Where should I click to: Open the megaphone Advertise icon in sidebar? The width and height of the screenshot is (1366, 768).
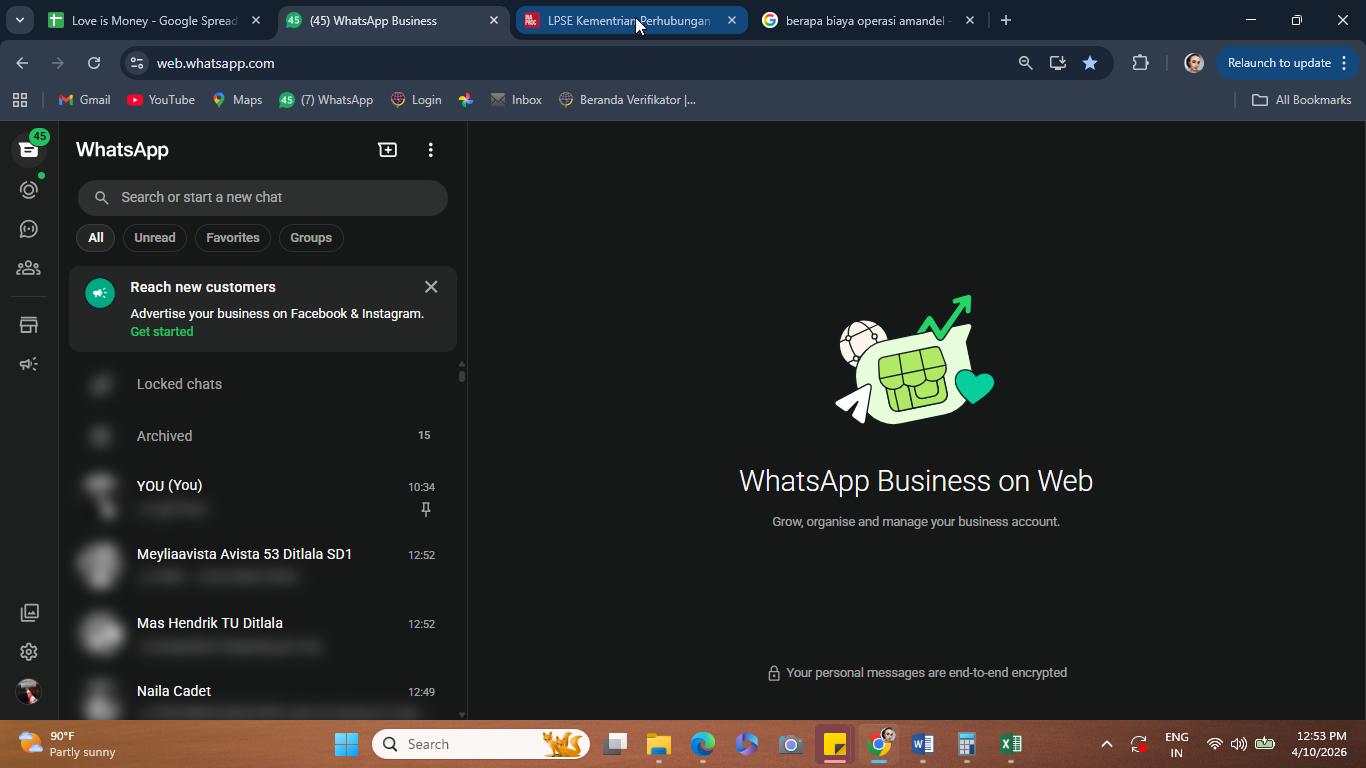pyautogui.click(x=29, y=364)
